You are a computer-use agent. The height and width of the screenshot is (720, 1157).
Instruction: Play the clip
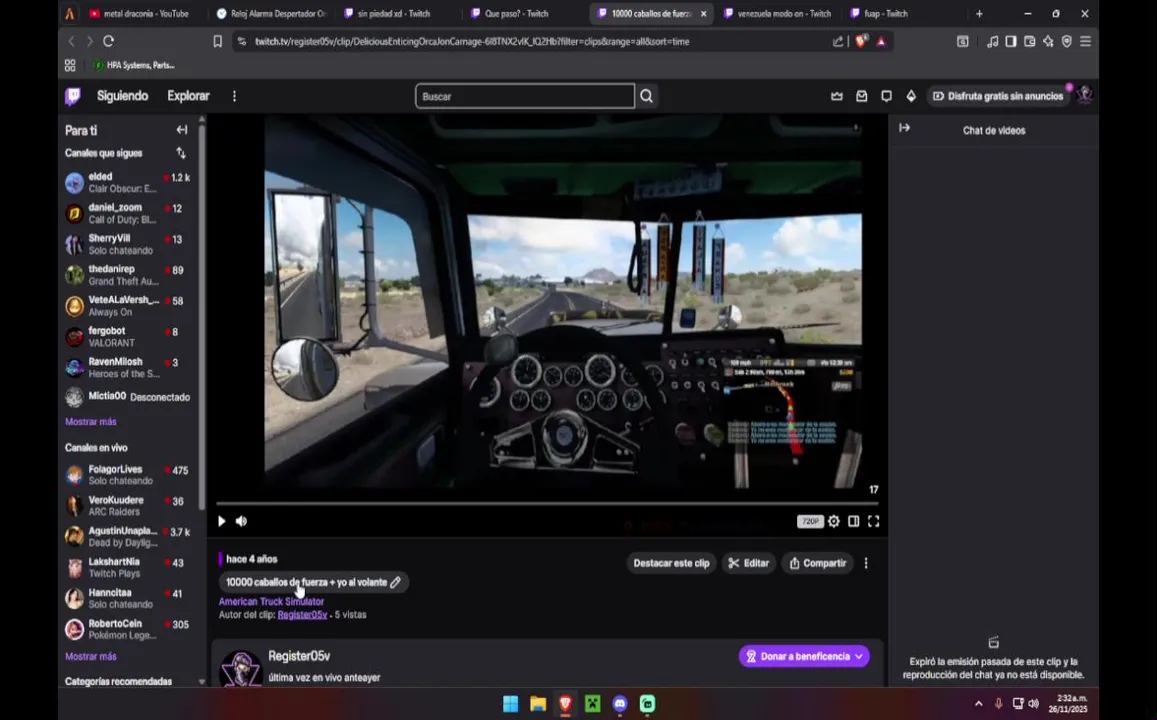[221, 521]
